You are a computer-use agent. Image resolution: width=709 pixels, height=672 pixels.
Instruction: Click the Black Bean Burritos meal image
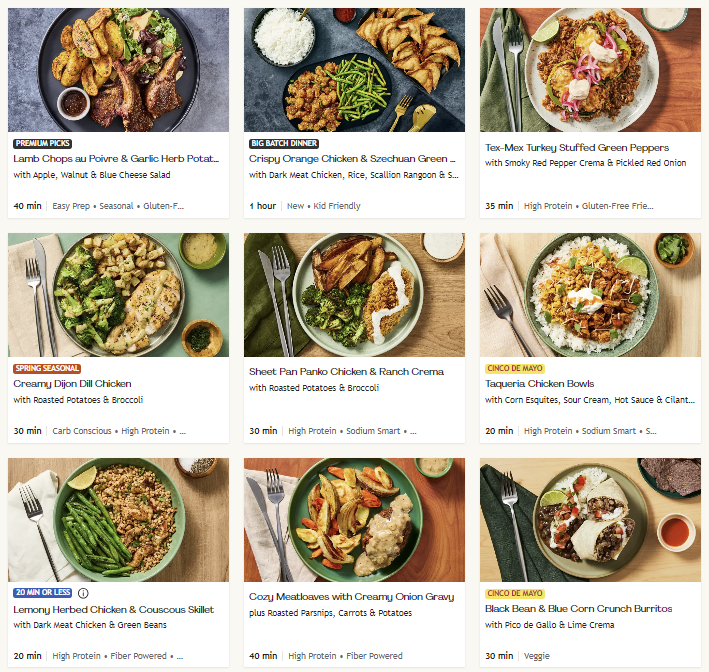590,520
